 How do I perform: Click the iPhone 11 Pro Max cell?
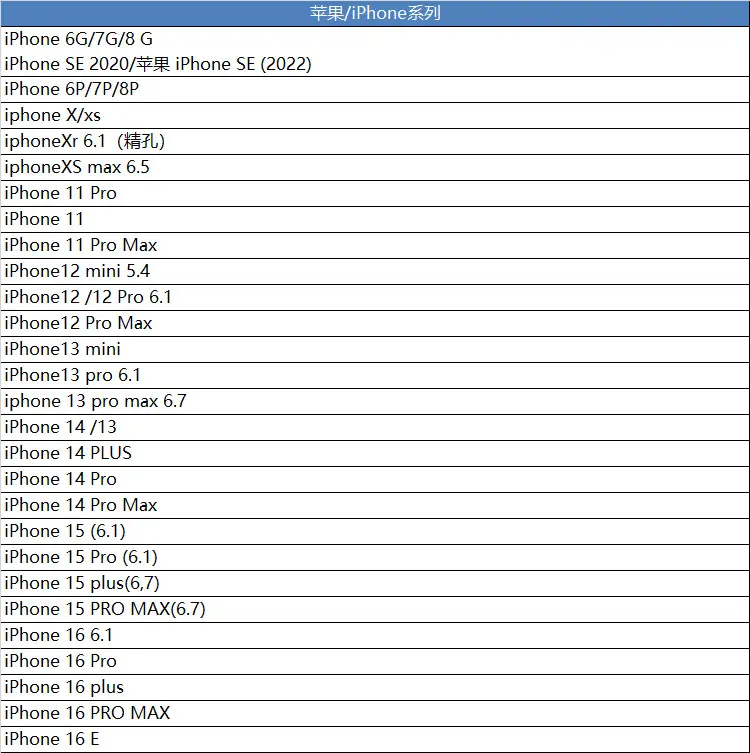(375, 245)
